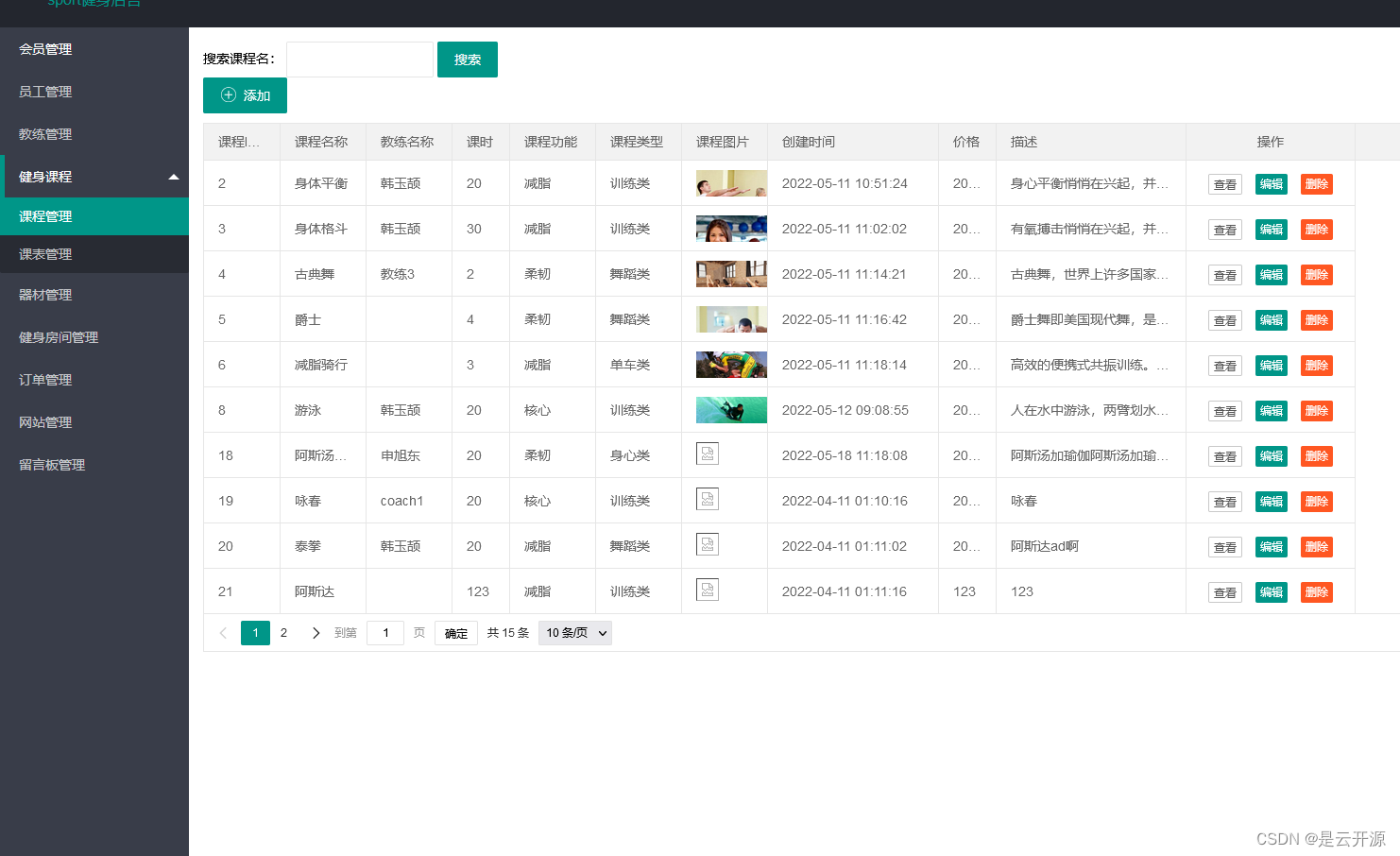The image size is (1400, 856).
Task: Delete the 身体平衡 course
Action: (x=1317, y=184)
